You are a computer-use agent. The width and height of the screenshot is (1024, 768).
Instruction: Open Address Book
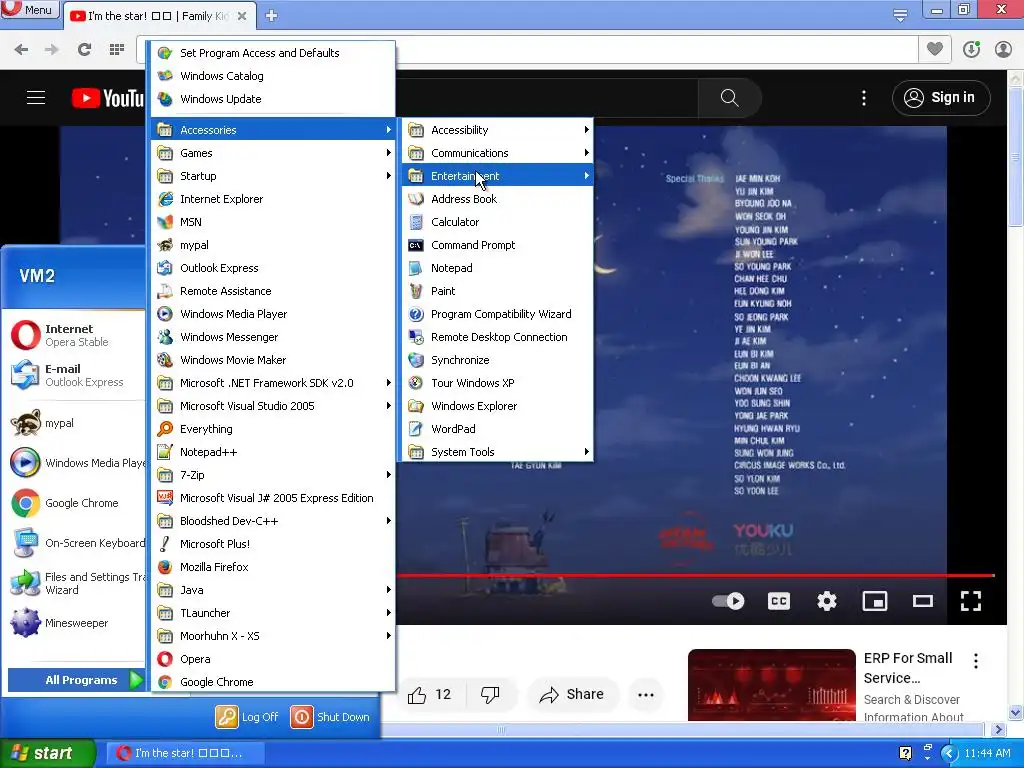coord(497,199)
